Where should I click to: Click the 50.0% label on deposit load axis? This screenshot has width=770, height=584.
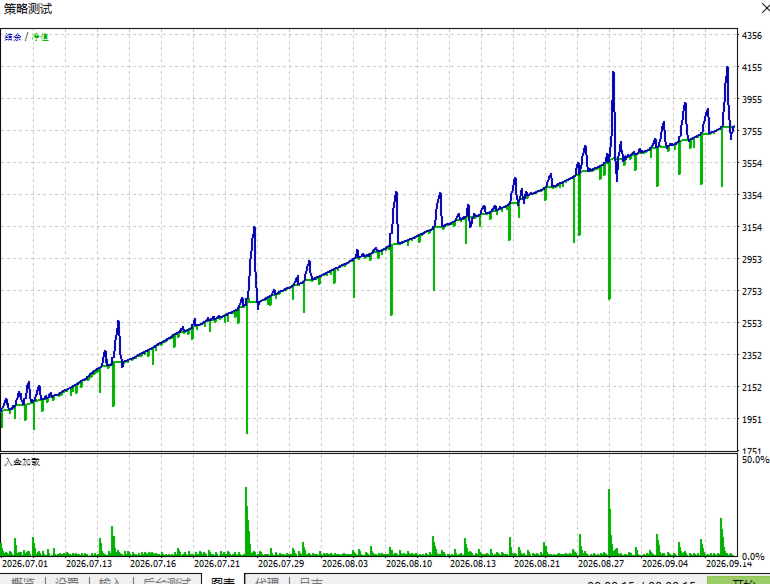click(x=755, y=459)
